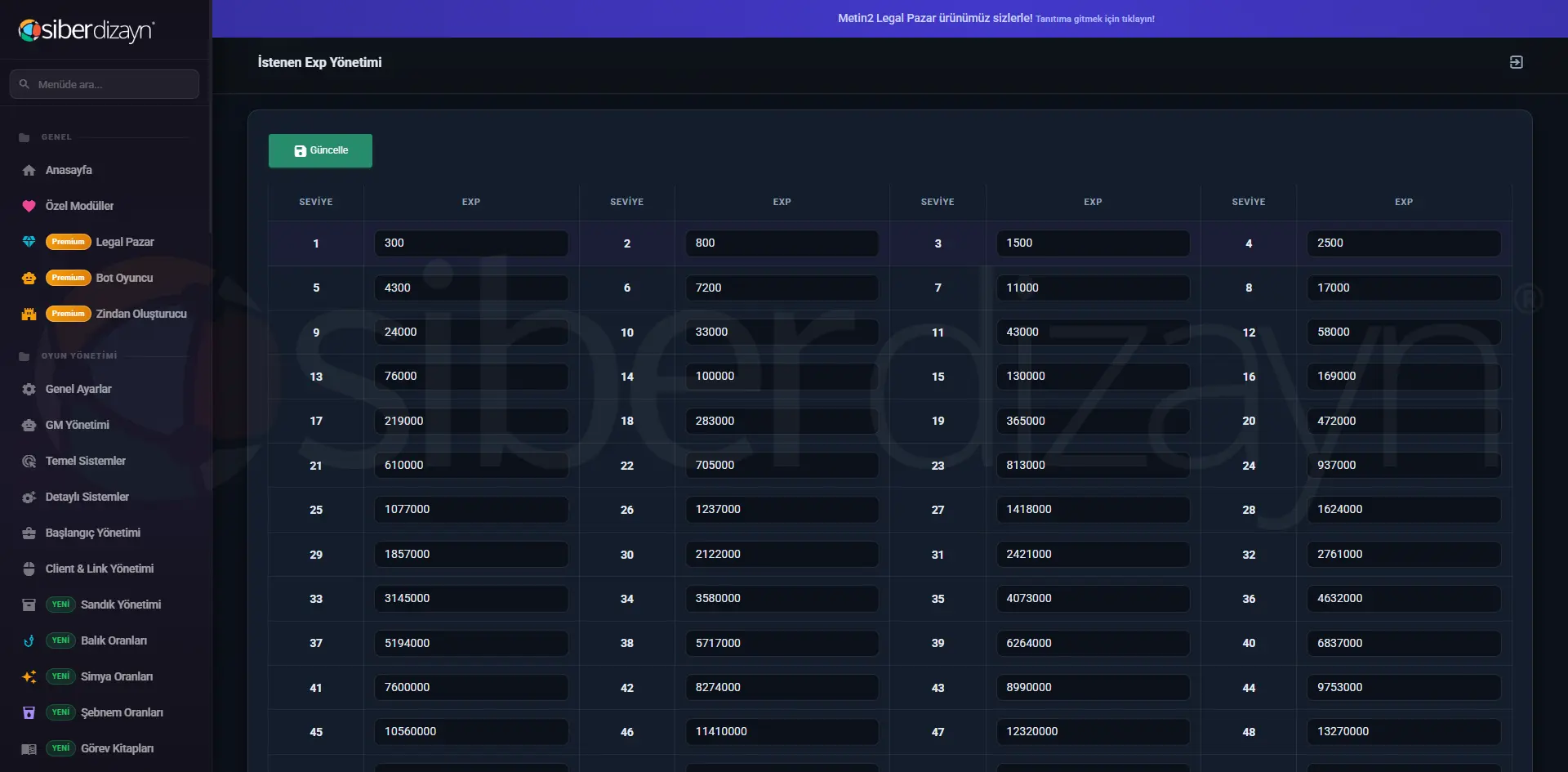The width and height of the screenshot is (1568, 772).
Task: Open Client & Link Yönetimi menu
Action: click(x=99, y=569)
